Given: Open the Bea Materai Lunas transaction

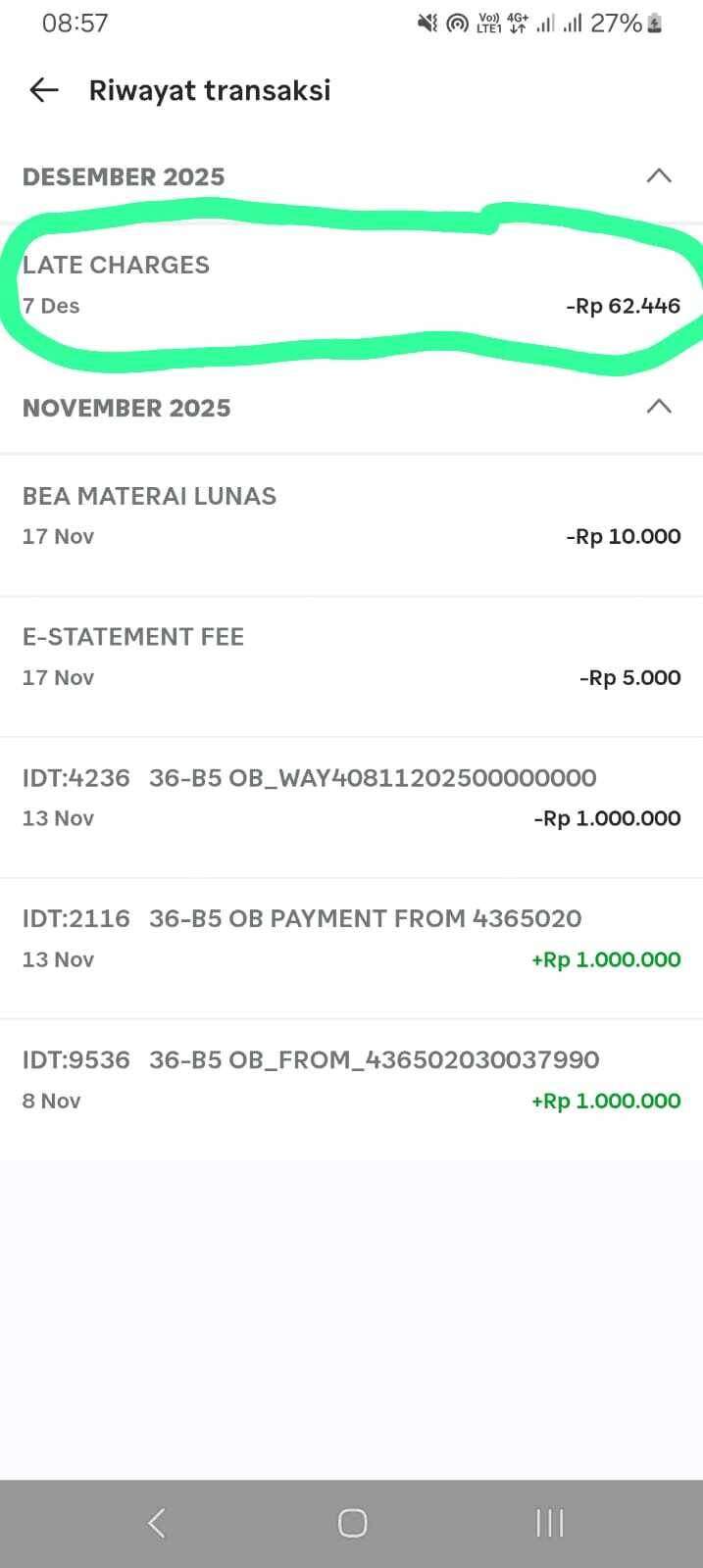Looking at the screenshot, I should tap(351, 516).
